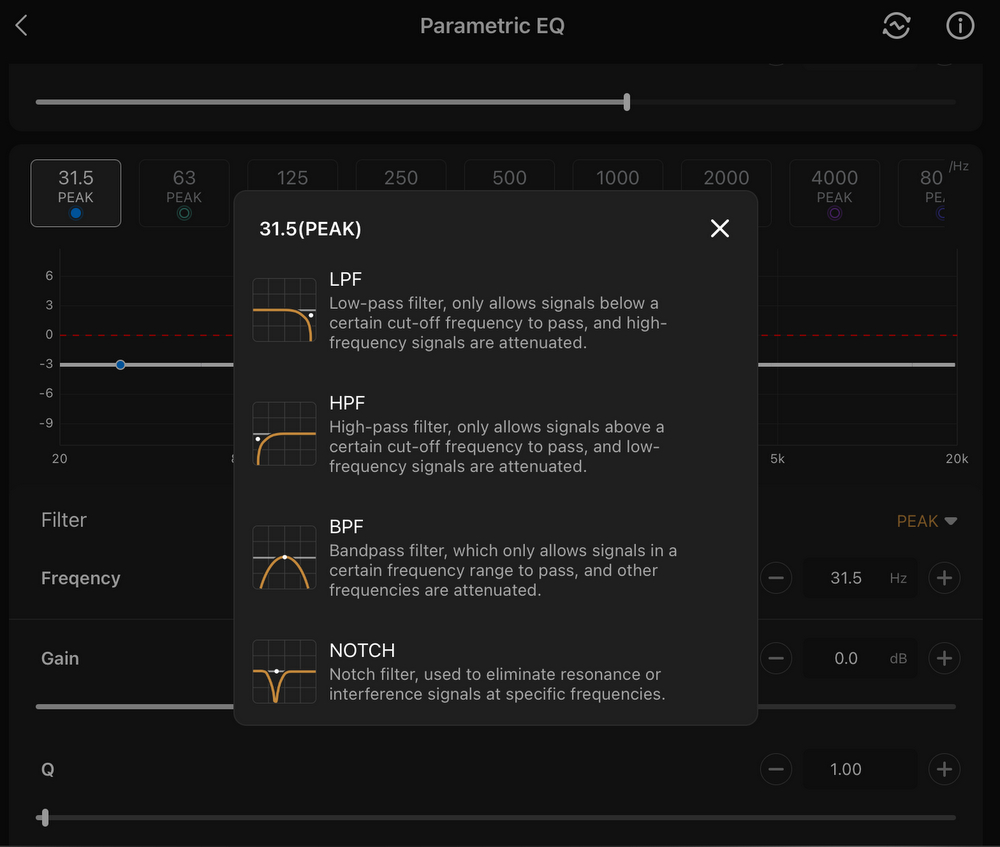This screenshot has width=1000, height=847.
Task: Select the 31.5 PEAK band tab
Action: coord(76,193)
